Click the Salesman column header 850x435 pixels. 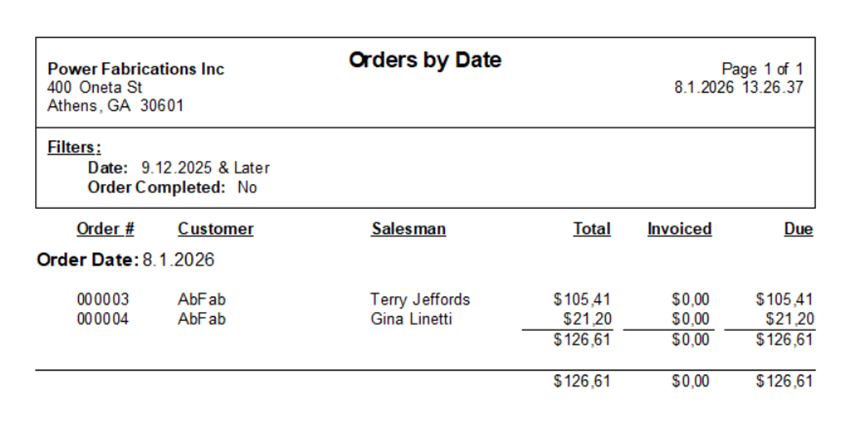coord(409,229)
